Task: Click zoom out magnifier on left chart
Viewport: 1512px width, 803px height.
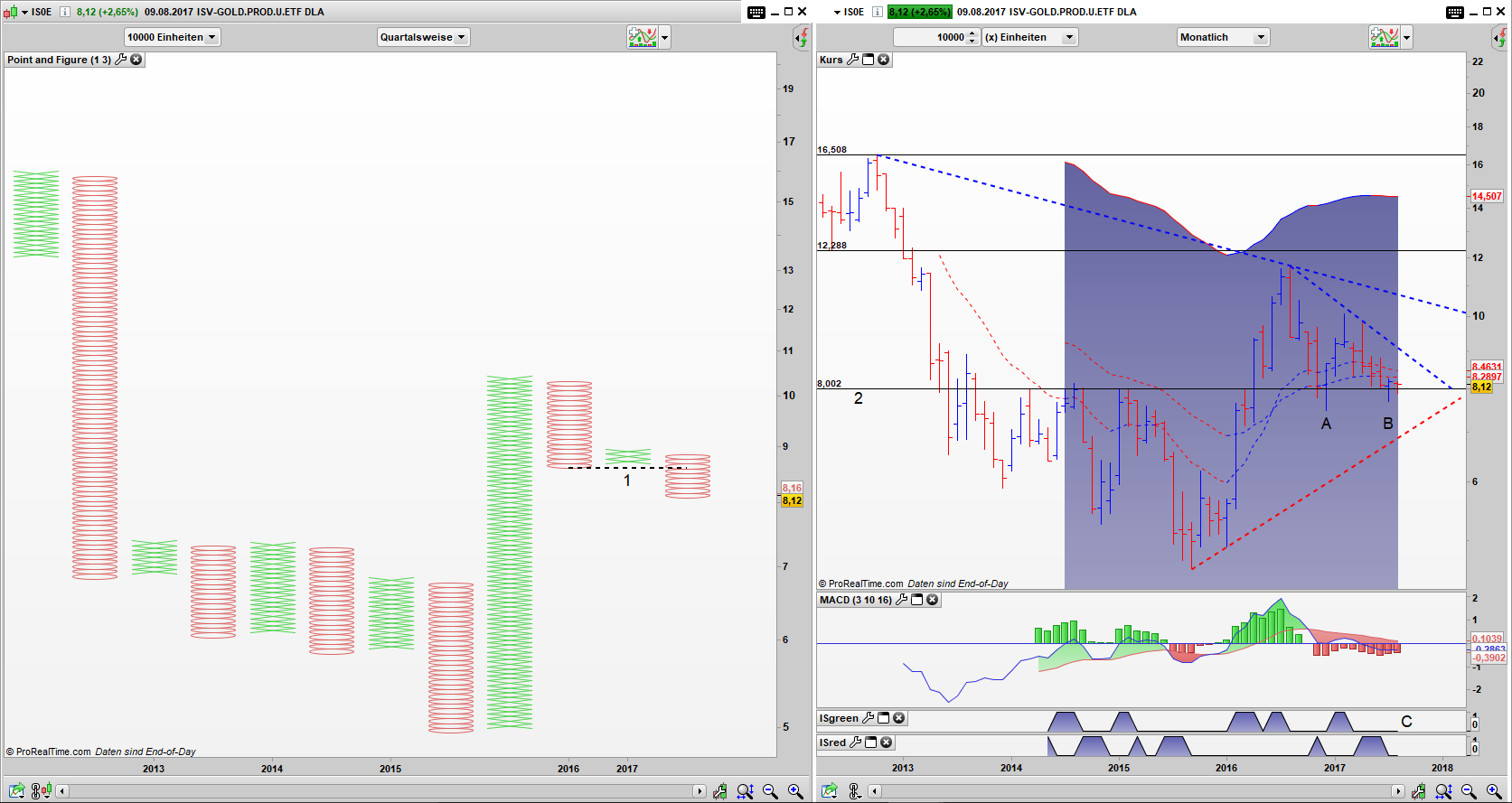Action: tap(770, 791)
